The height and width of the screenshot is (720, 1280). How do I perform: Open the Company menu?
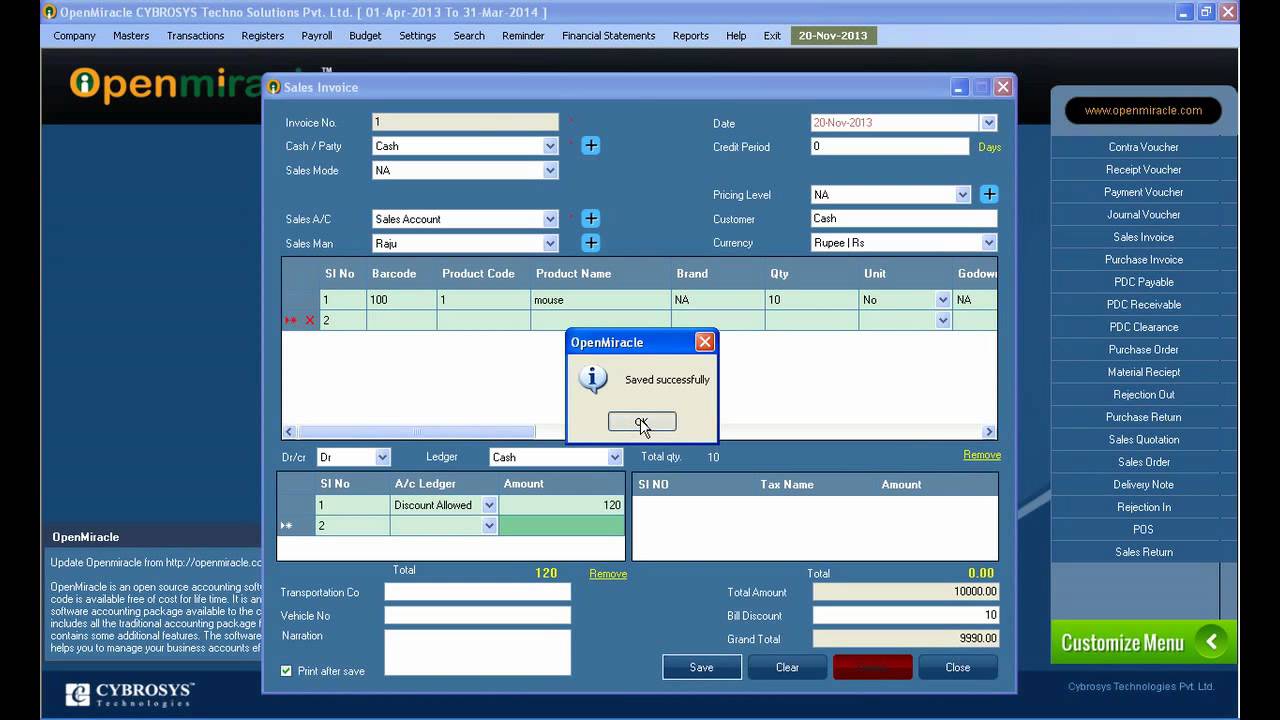74,35
